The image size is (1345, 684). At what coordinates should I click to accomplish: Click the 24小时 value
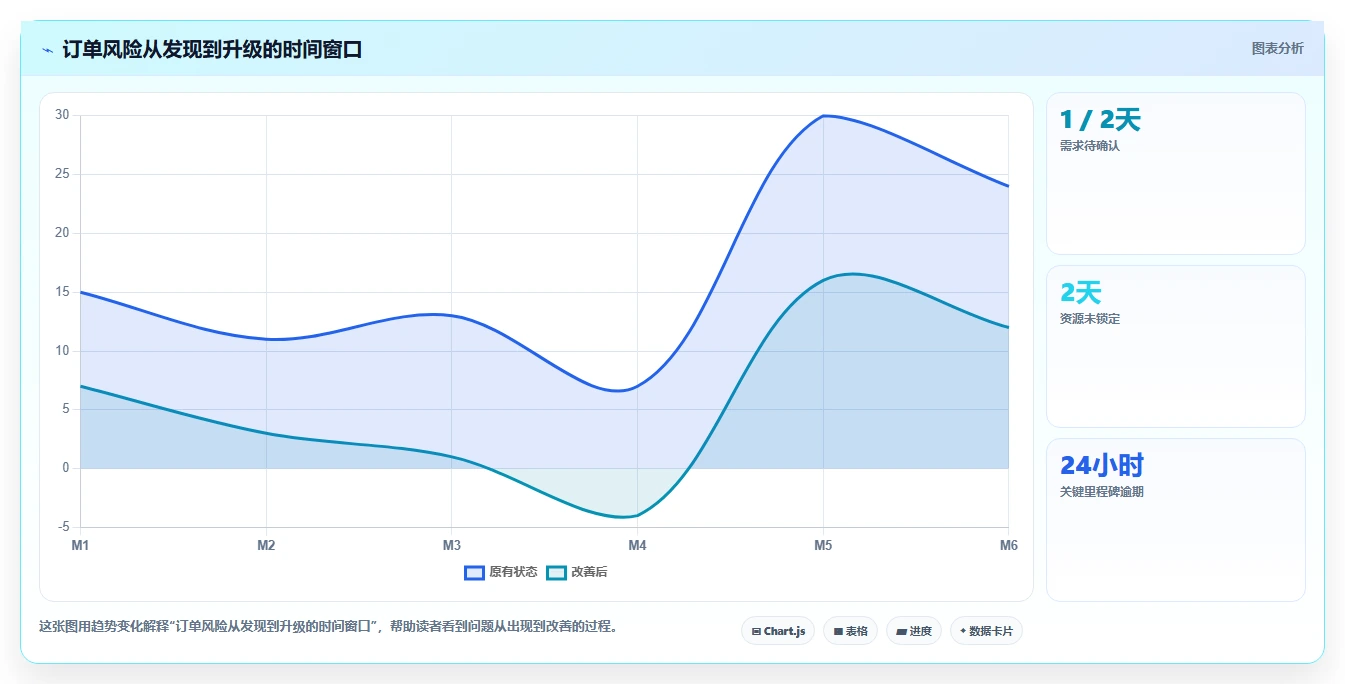click(1102, 466)
